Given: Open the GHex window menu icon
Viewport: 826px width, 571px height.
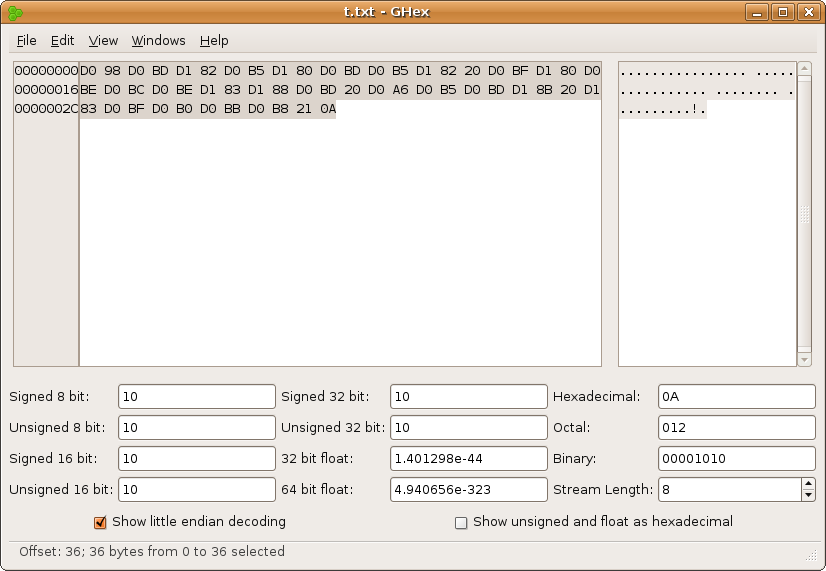Looking at the screenshot, I should point(14,12).
